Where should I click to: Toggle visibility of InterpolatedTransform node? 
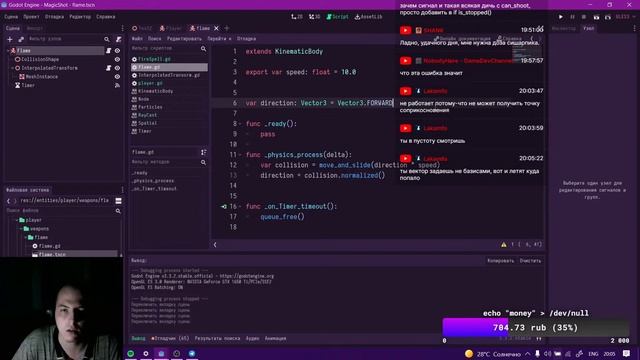point(117,68)
